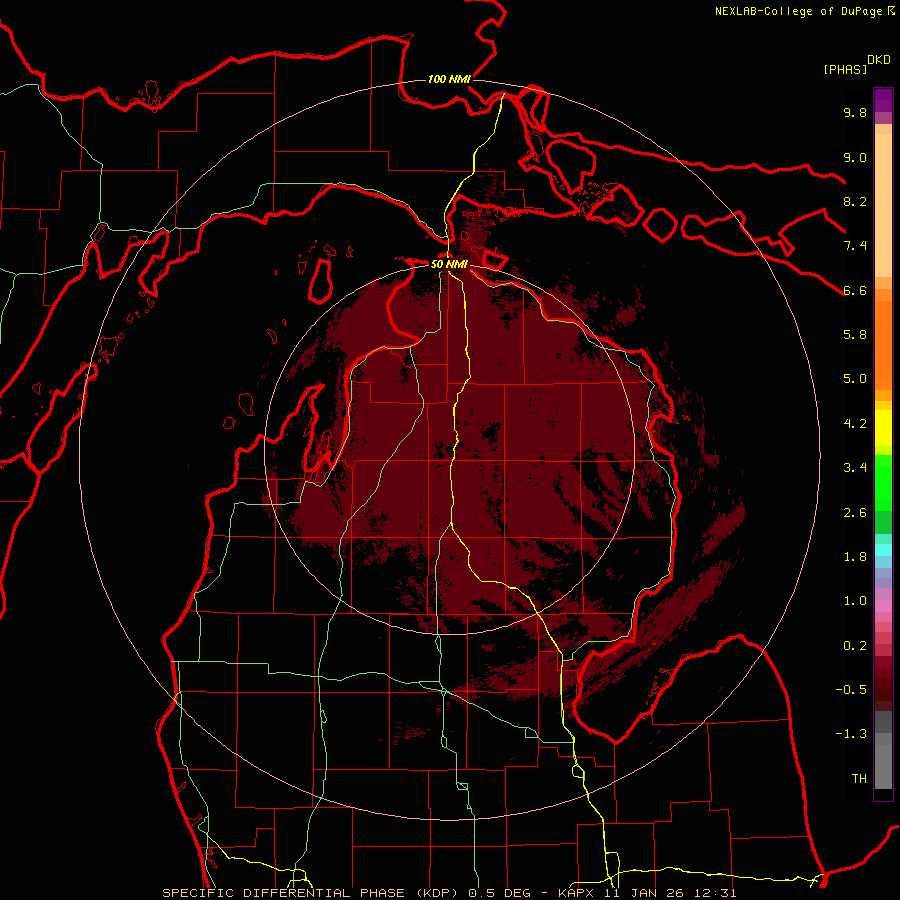Click the 11 JAN 26 date stamp
Viewport: 900px width, 900px height.
click(642, 893)
